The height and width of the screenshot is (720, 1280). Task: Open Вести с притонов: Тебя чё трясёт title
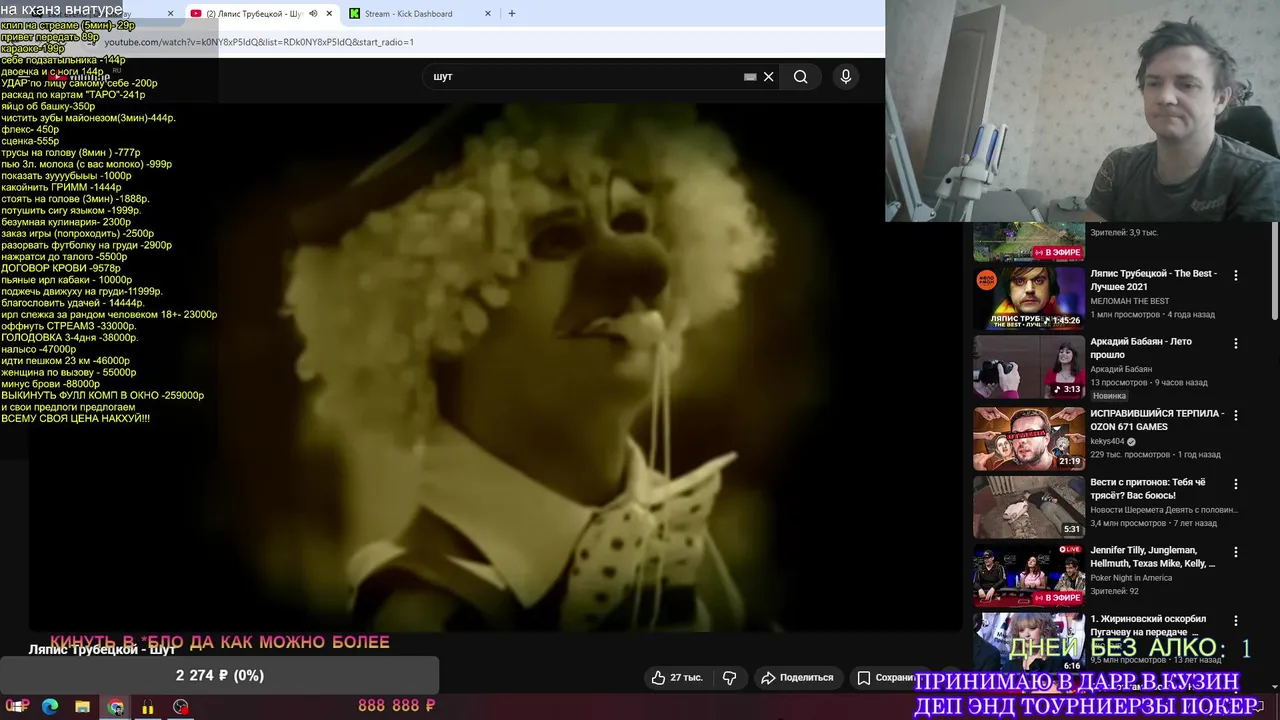1148,489
